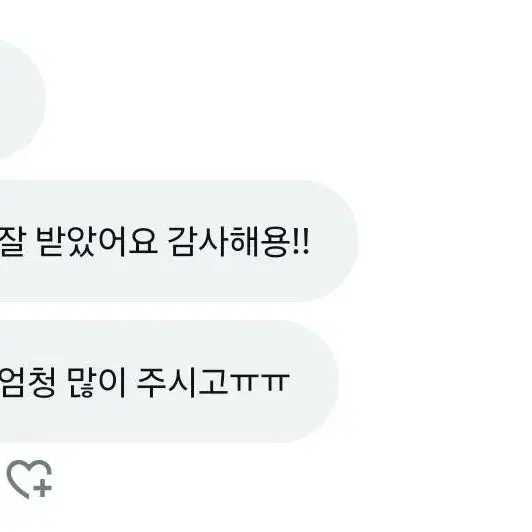Click the plus sign on heart icon

tap(42, 488)
